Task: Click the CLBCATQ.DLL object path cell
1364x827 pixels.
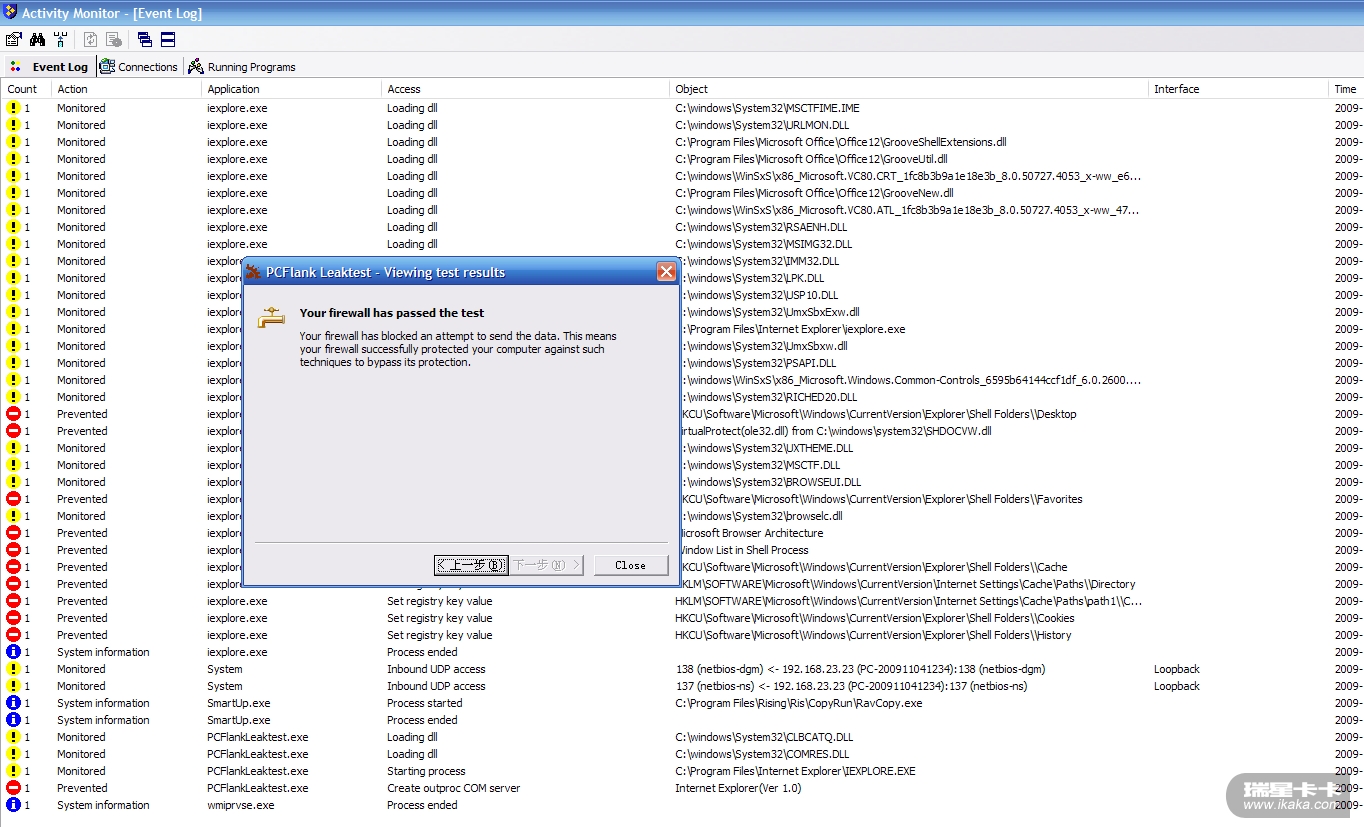Action: (x=763, y=737)
